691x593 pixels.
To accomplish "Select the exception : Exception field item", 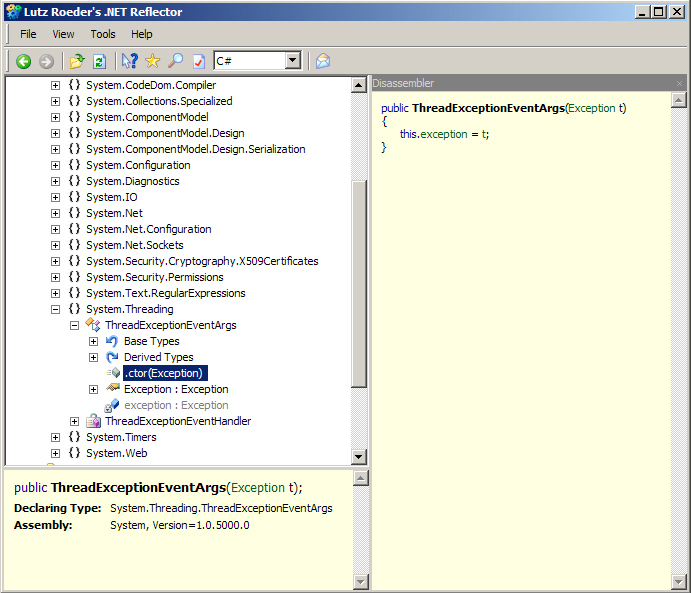I will coord(175,405).
